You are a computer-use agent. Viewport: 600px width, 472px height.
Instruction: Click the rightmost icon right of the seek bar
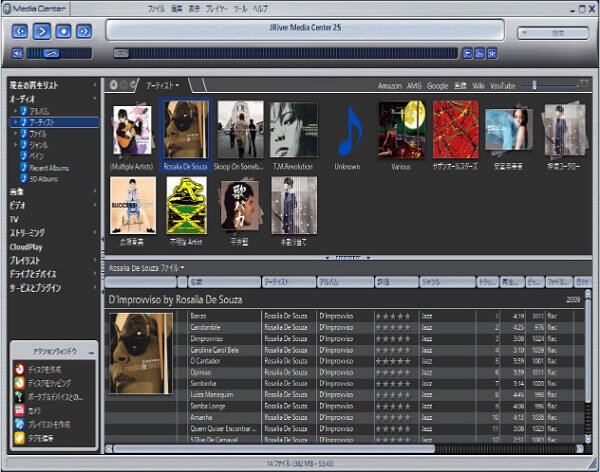point(492,54)
